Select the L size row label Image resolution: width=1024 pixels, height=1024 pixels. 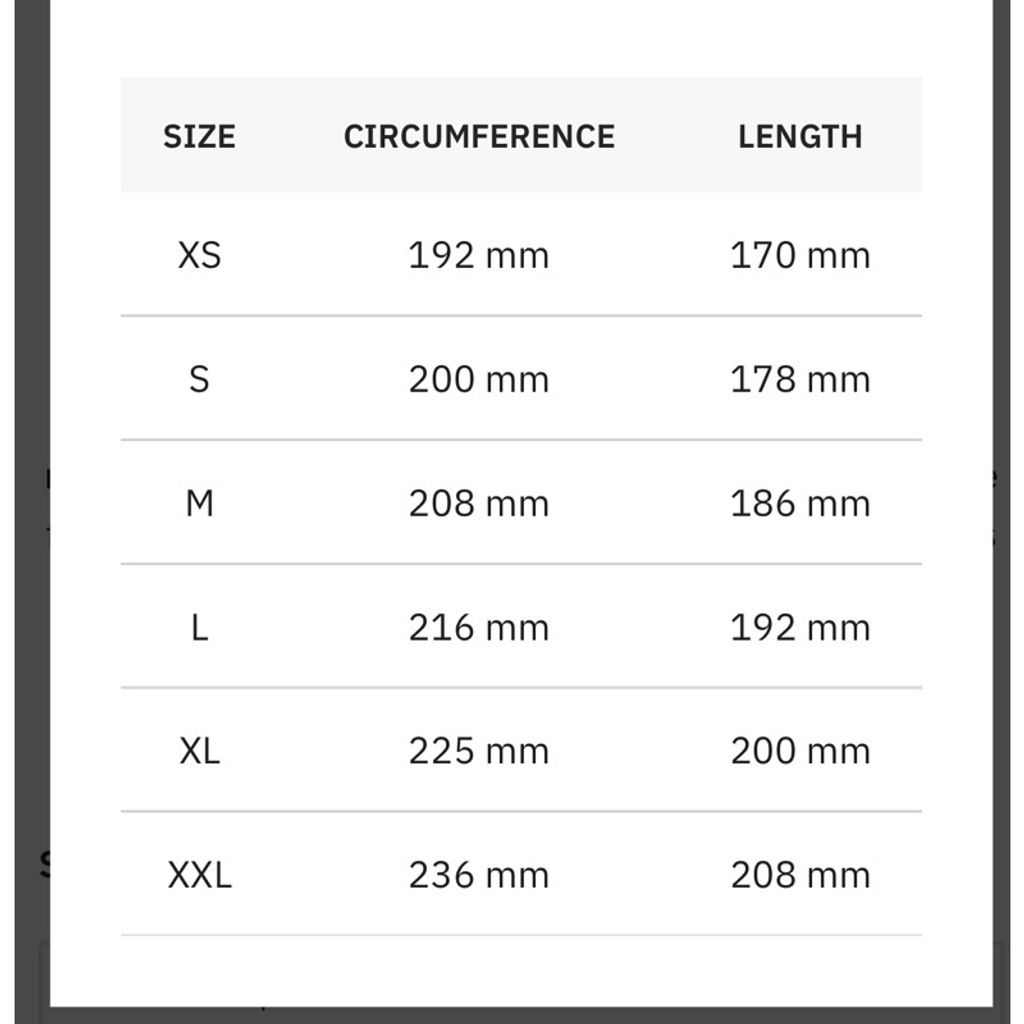pos(199,627)
